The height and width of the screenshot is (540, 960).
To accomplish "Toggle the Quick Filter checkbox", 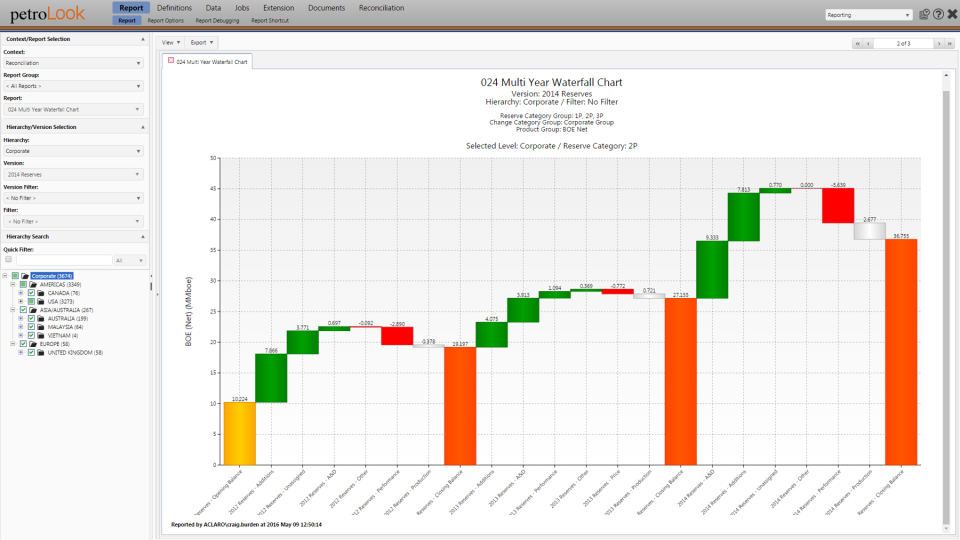I will [9, 260].
